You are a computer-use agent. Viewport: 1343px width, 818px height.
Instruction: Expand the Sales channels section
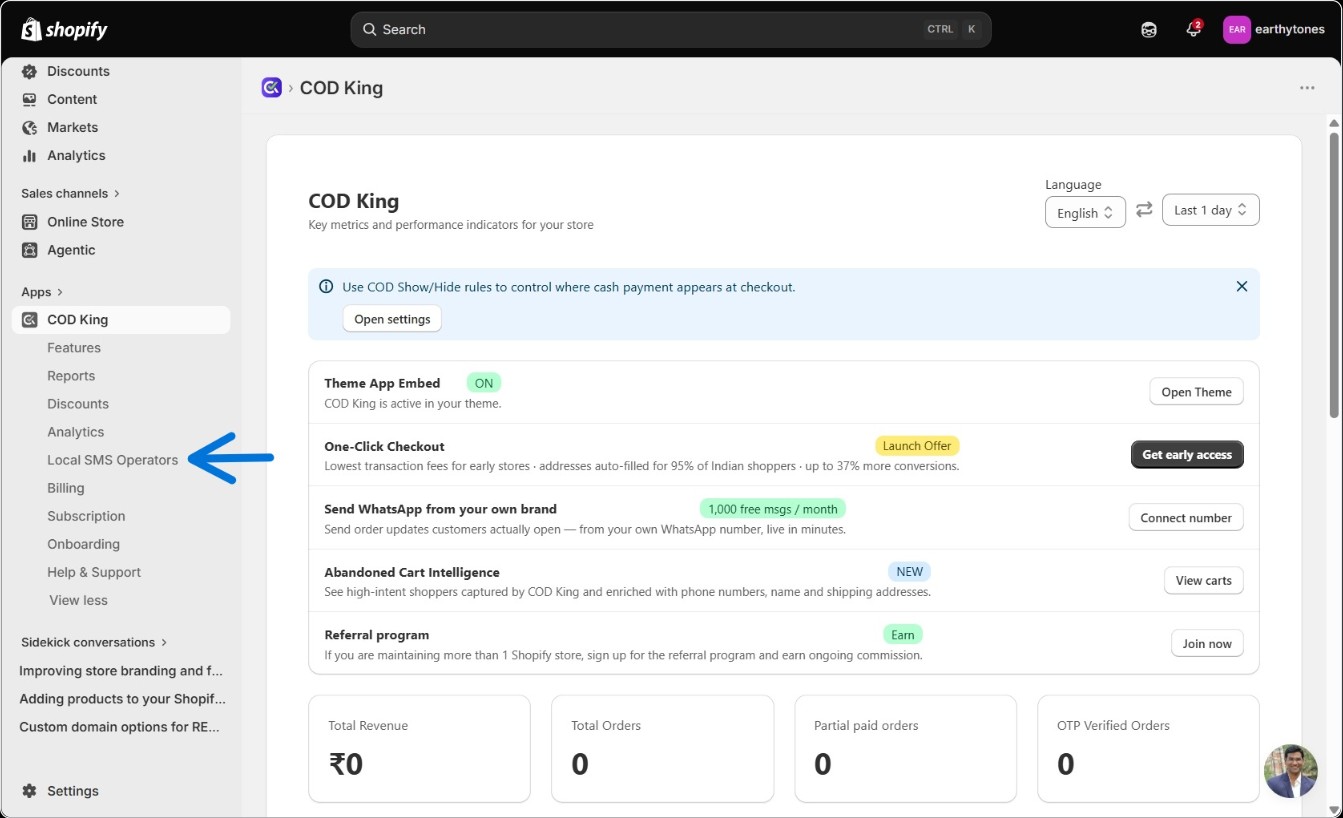click(x=70, y=193)
